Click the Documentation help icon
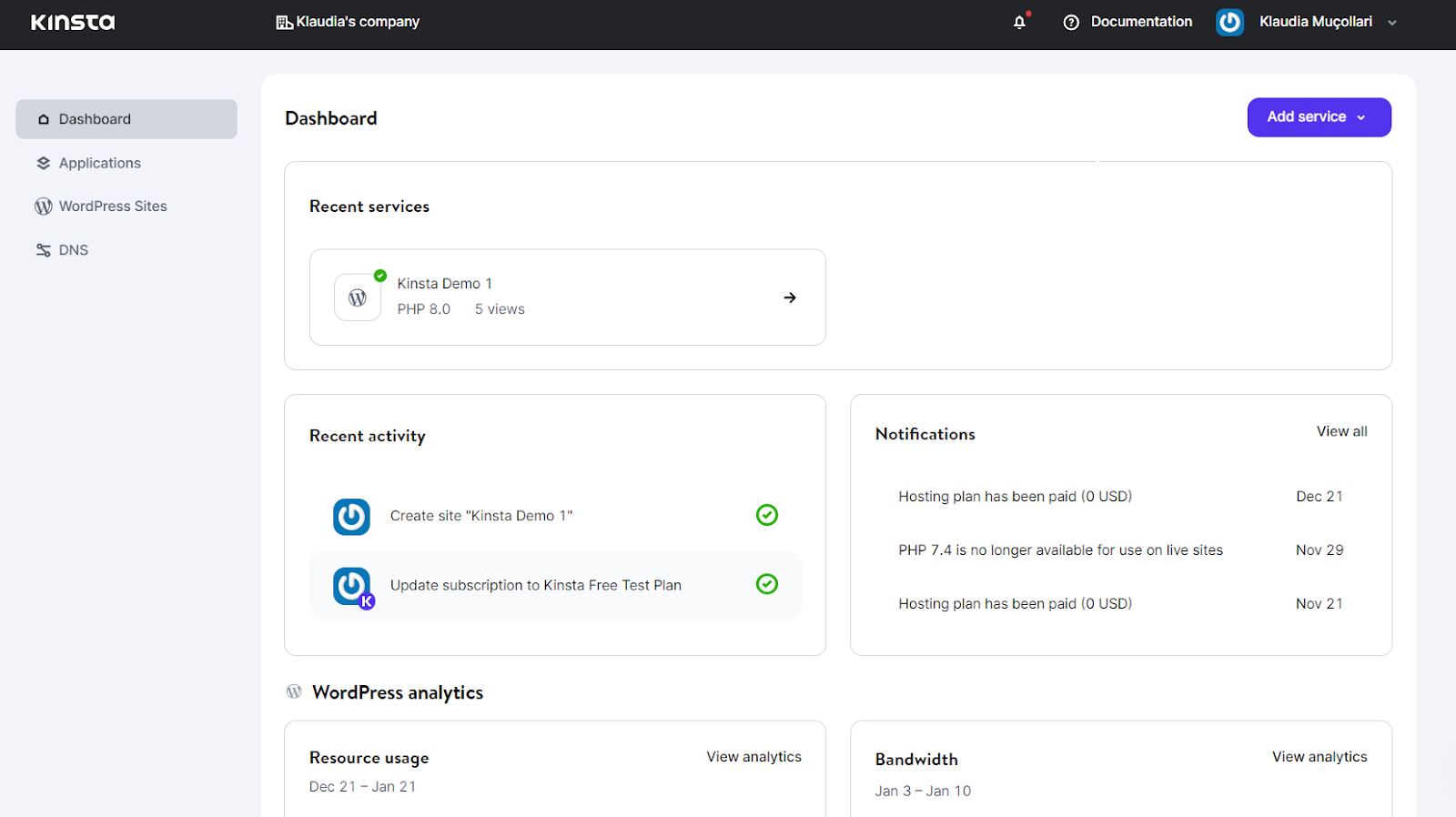1456x817 pixels. 1071,22
